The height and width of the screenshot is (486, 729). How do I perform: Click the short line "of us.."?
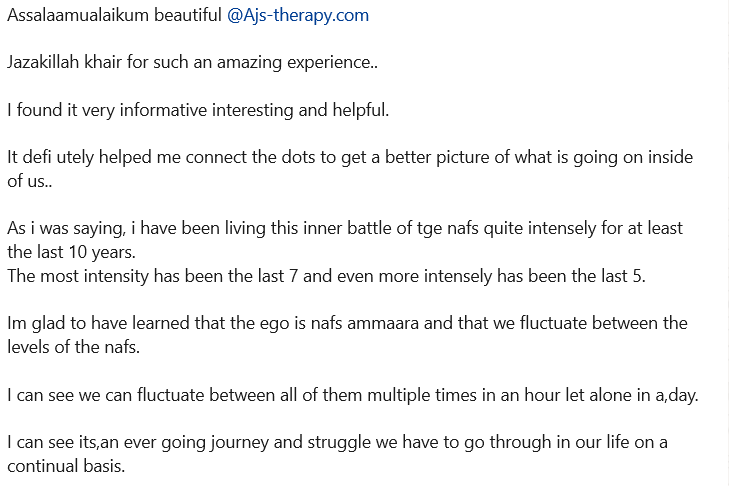29,181
